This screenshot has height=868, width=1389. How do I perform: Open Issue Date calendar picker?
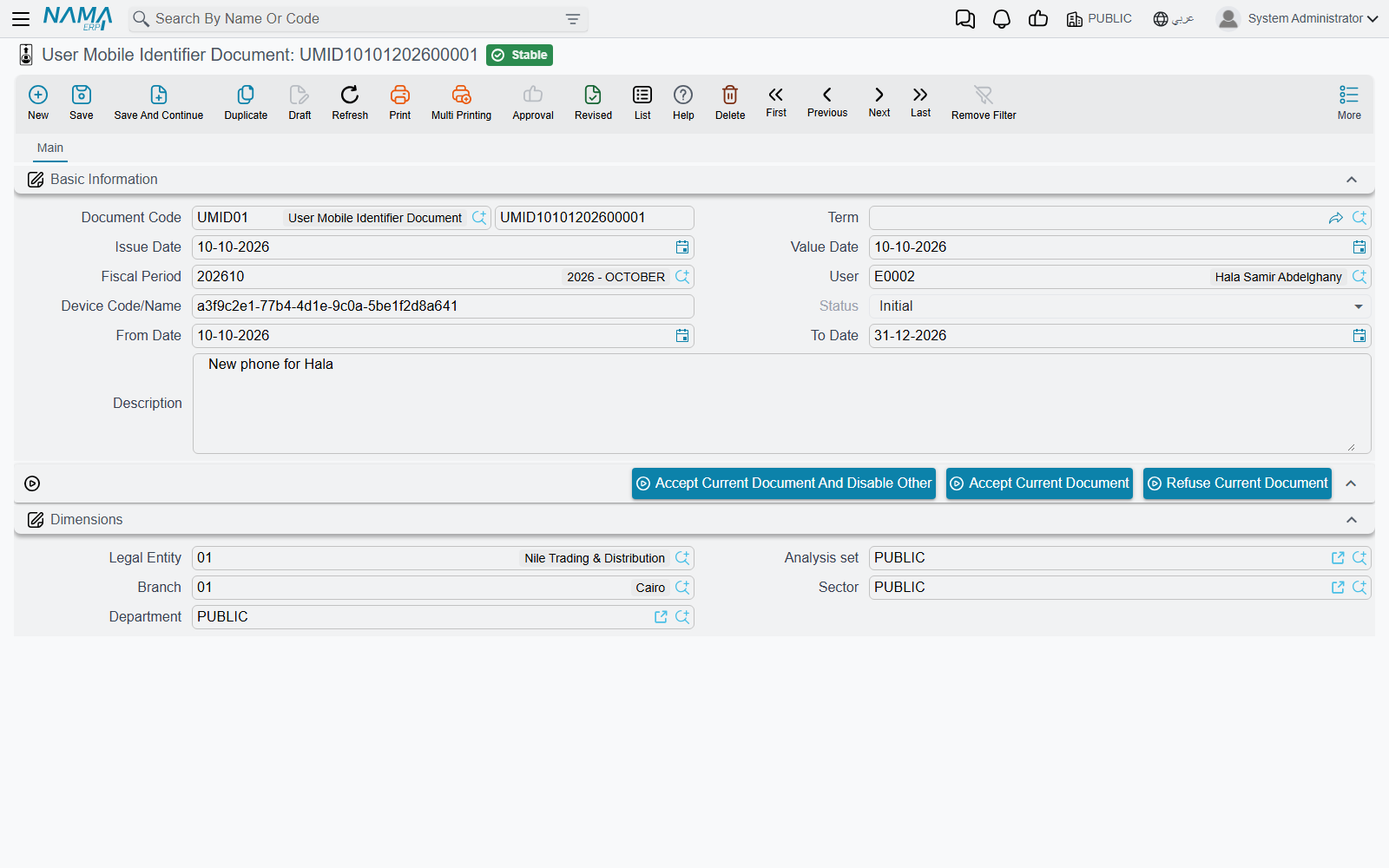[682, 247]
